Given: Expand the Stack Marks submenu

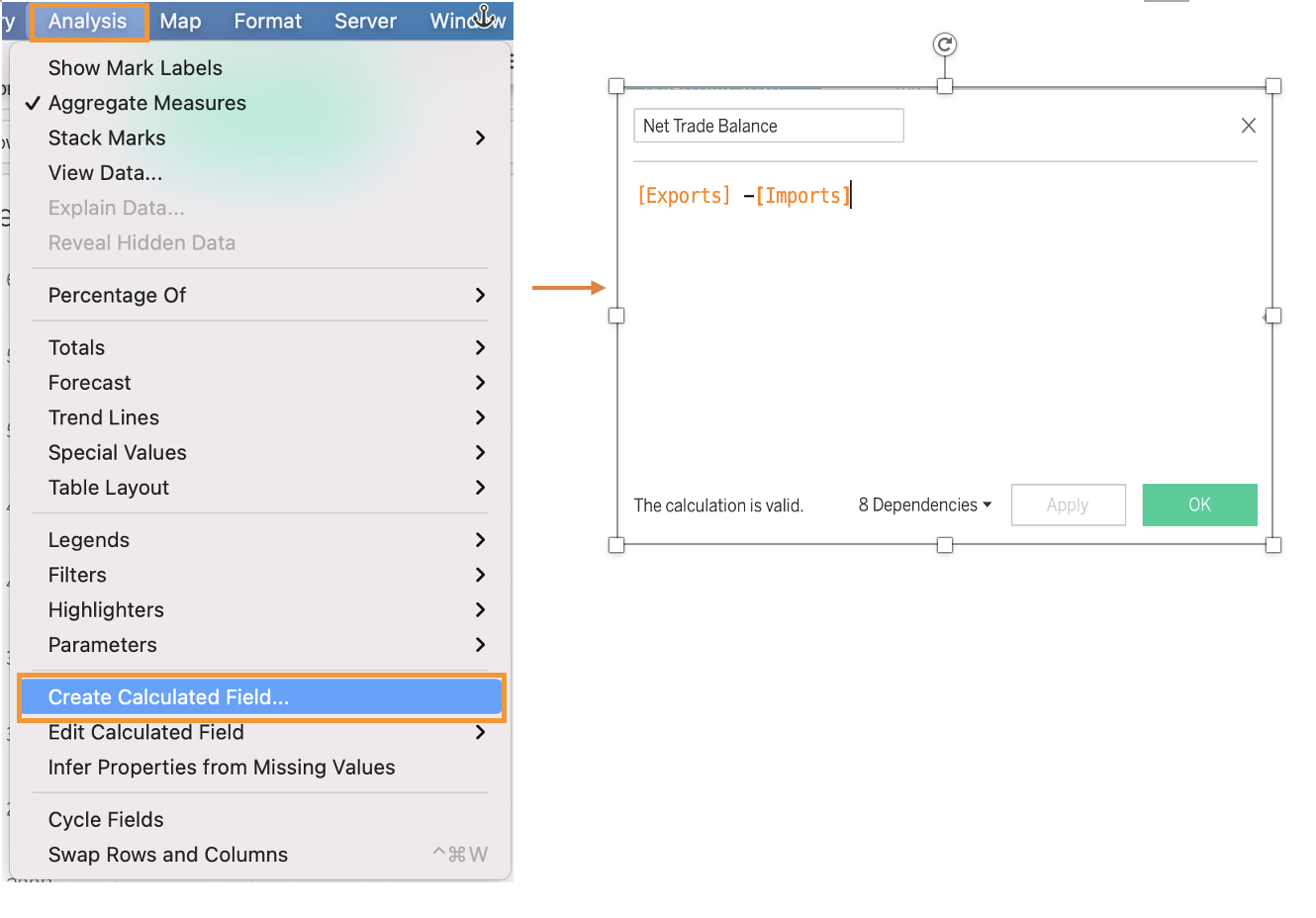Looking at the screenshot, I should (480, 138).
